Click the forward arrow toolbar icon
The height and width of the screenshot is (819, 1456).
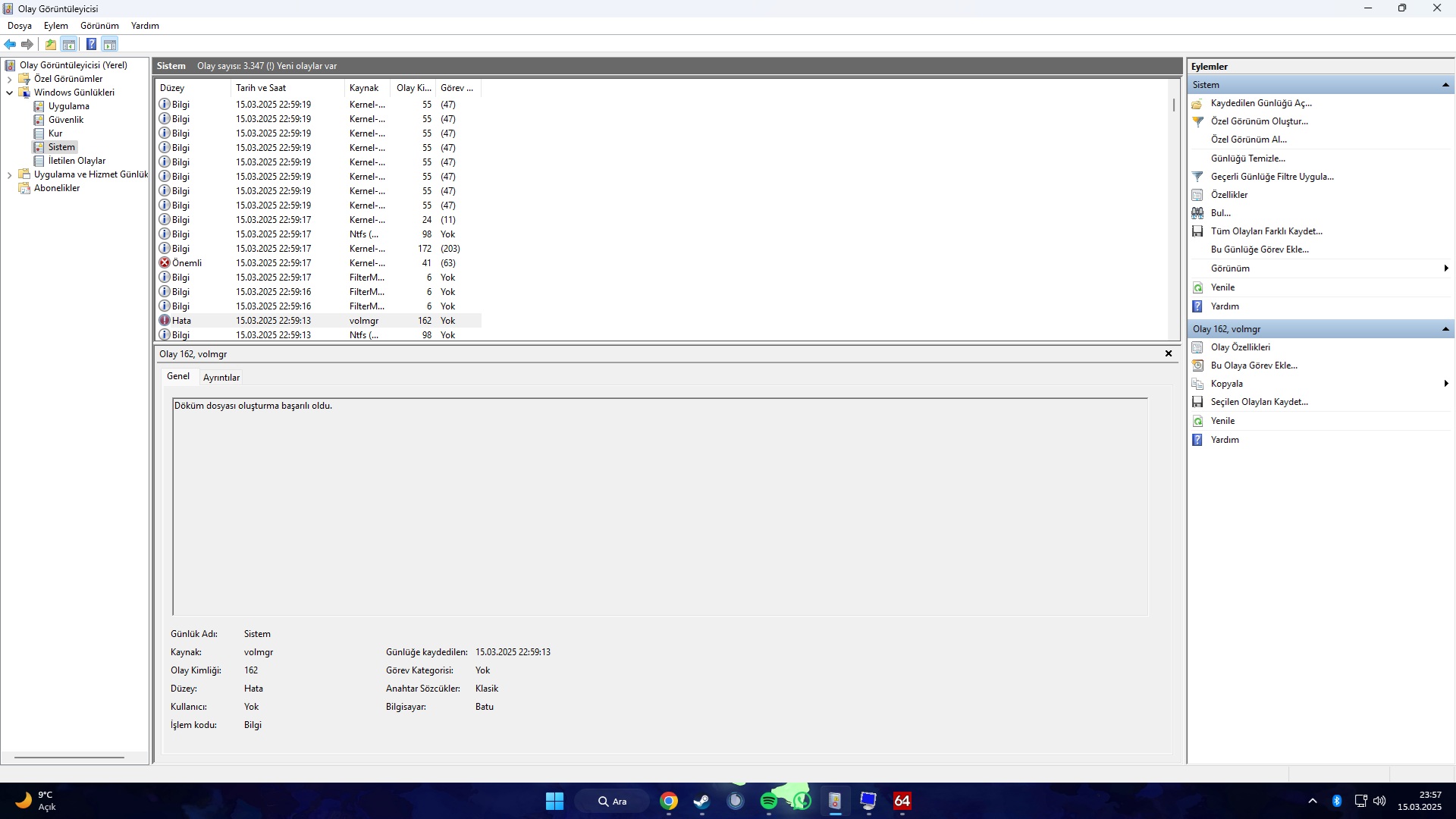click(x=27, y=44)
